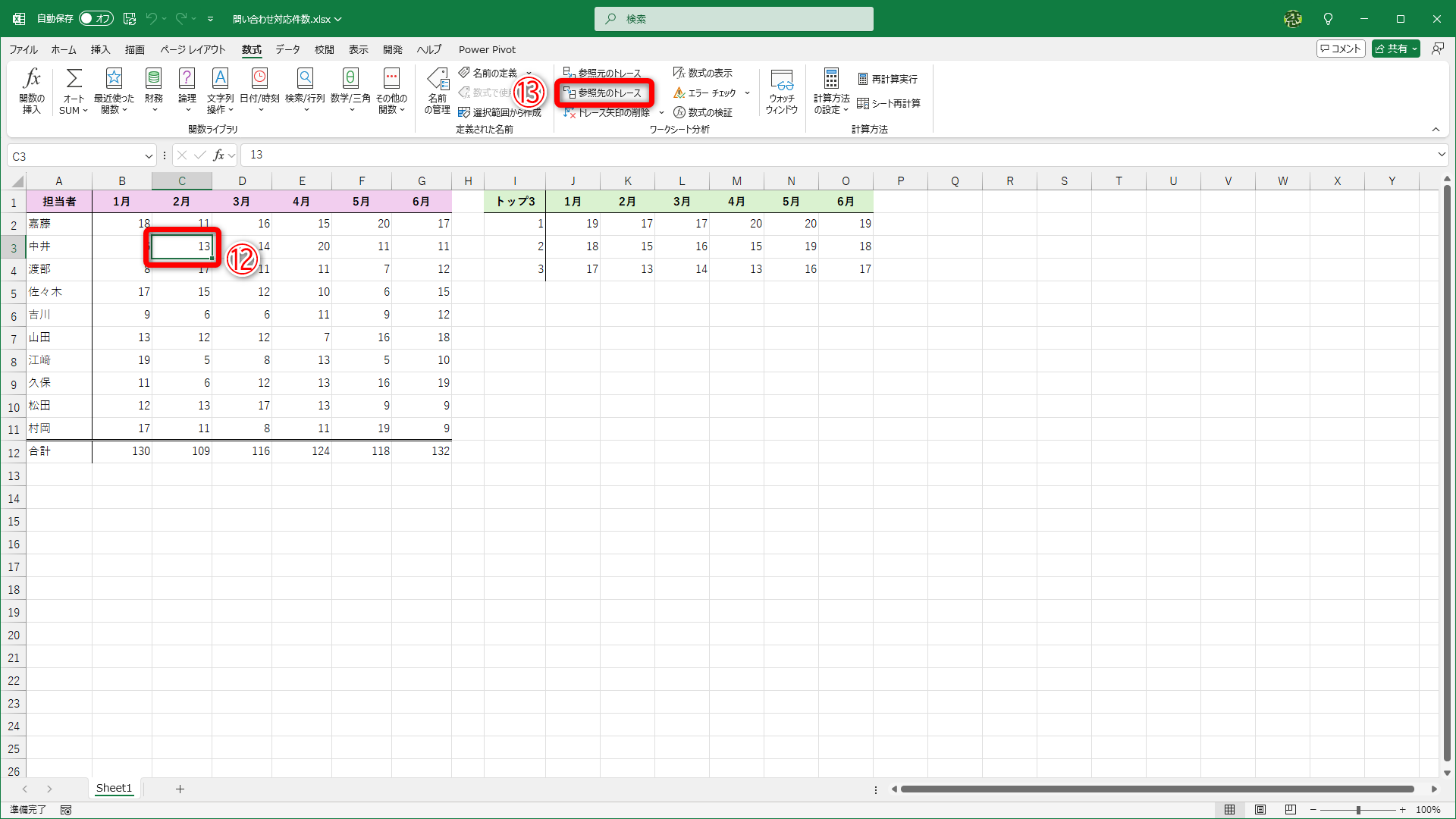Switch to Page Layout view in status bar
This screenshot has width=1456, height=819.
[1260, 810]
